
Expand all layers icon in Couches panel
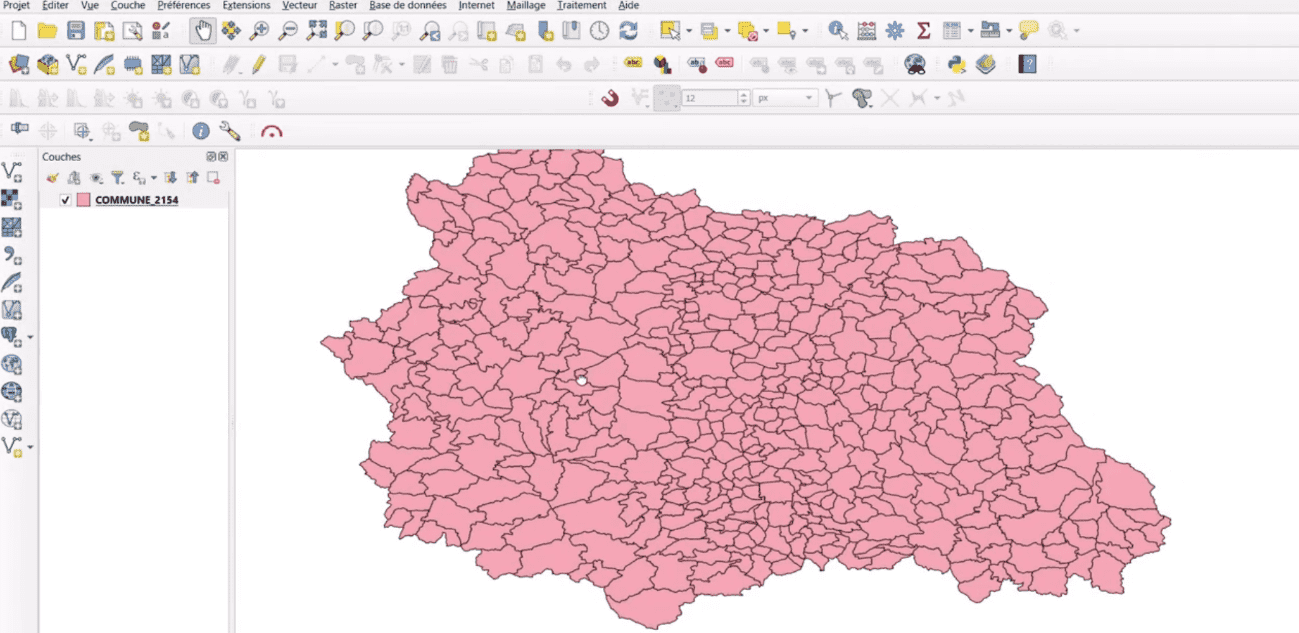(171, 177)
